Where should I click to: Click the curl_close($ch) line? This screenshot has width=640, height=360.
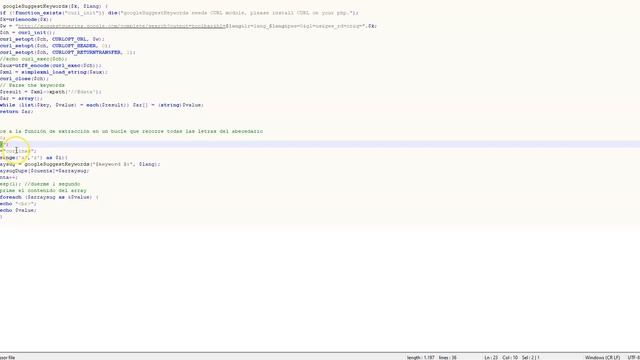24,78
